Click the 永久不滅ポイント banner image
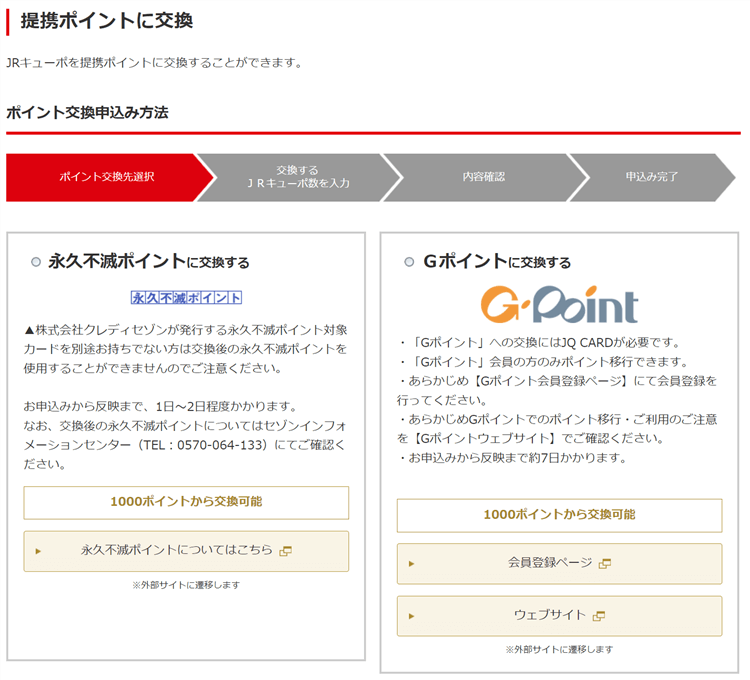This screenshot has width=750, height=680. click(x=186, y=298)
